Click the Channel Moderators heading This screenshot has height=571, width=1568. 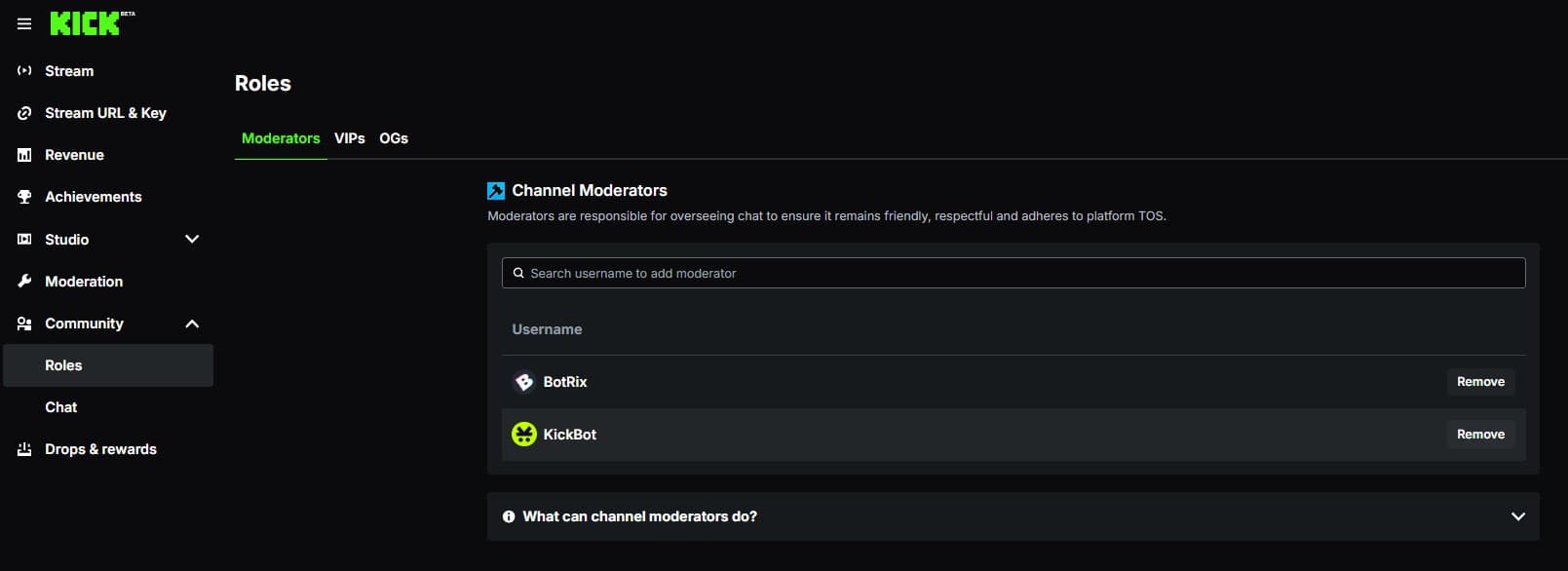click(x=590, y=191)
